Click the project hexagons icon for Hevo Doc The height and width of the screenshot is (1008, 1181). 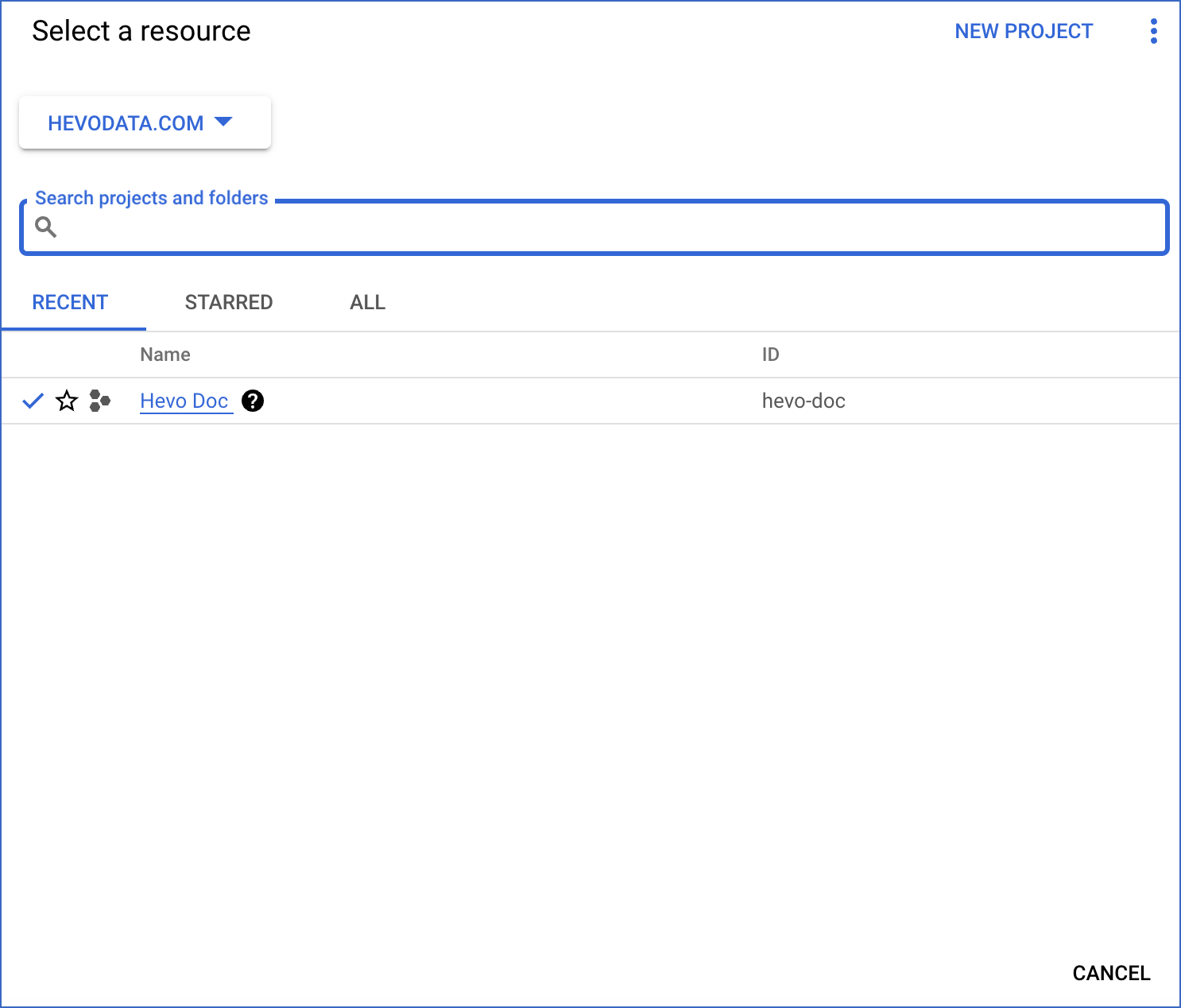click(100, 401)
